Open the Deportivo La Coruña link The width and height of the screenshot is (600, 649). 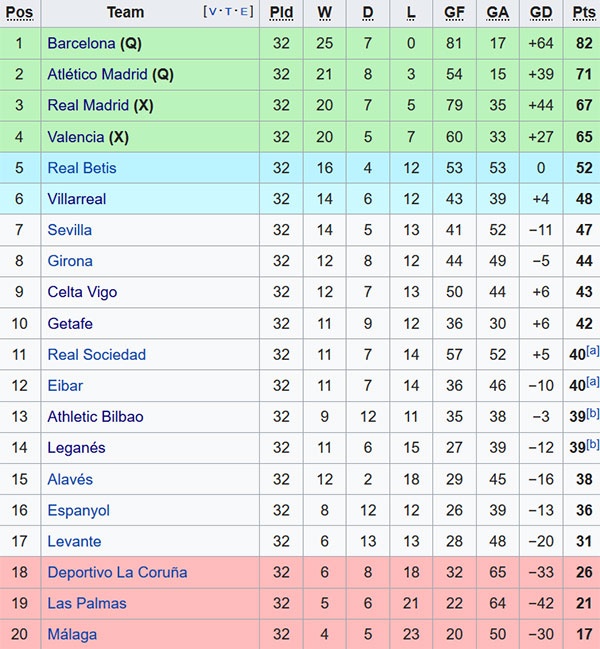pyautogui.click(x=117, y=572)
